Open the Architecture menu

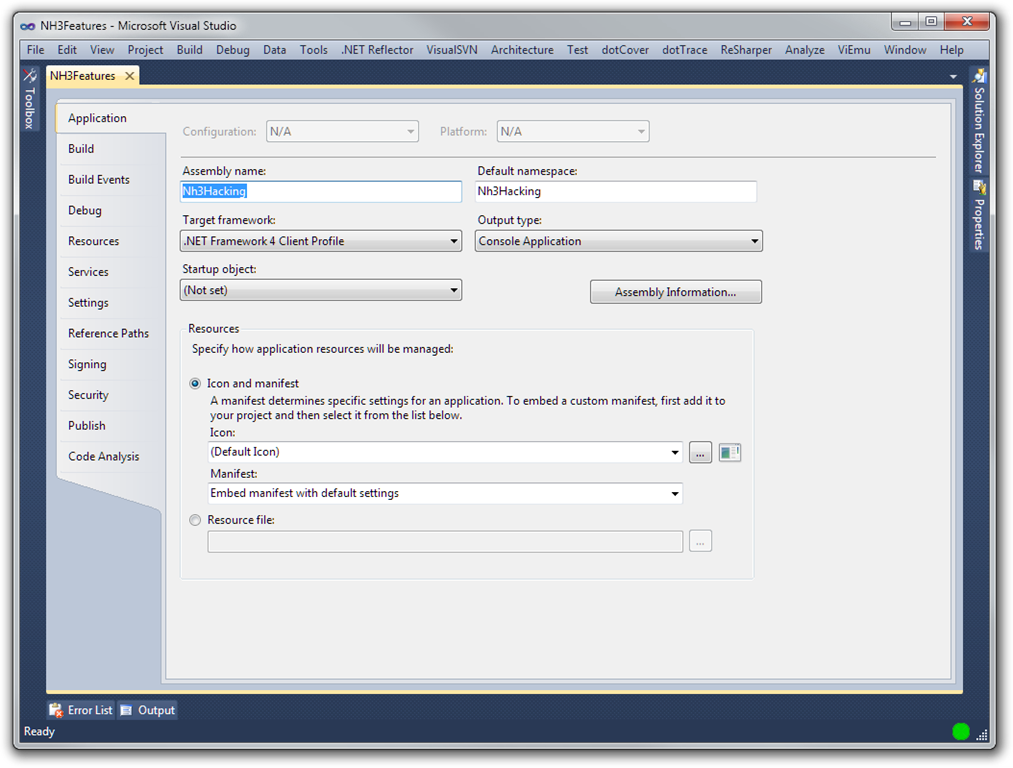[x=522, y=50]
